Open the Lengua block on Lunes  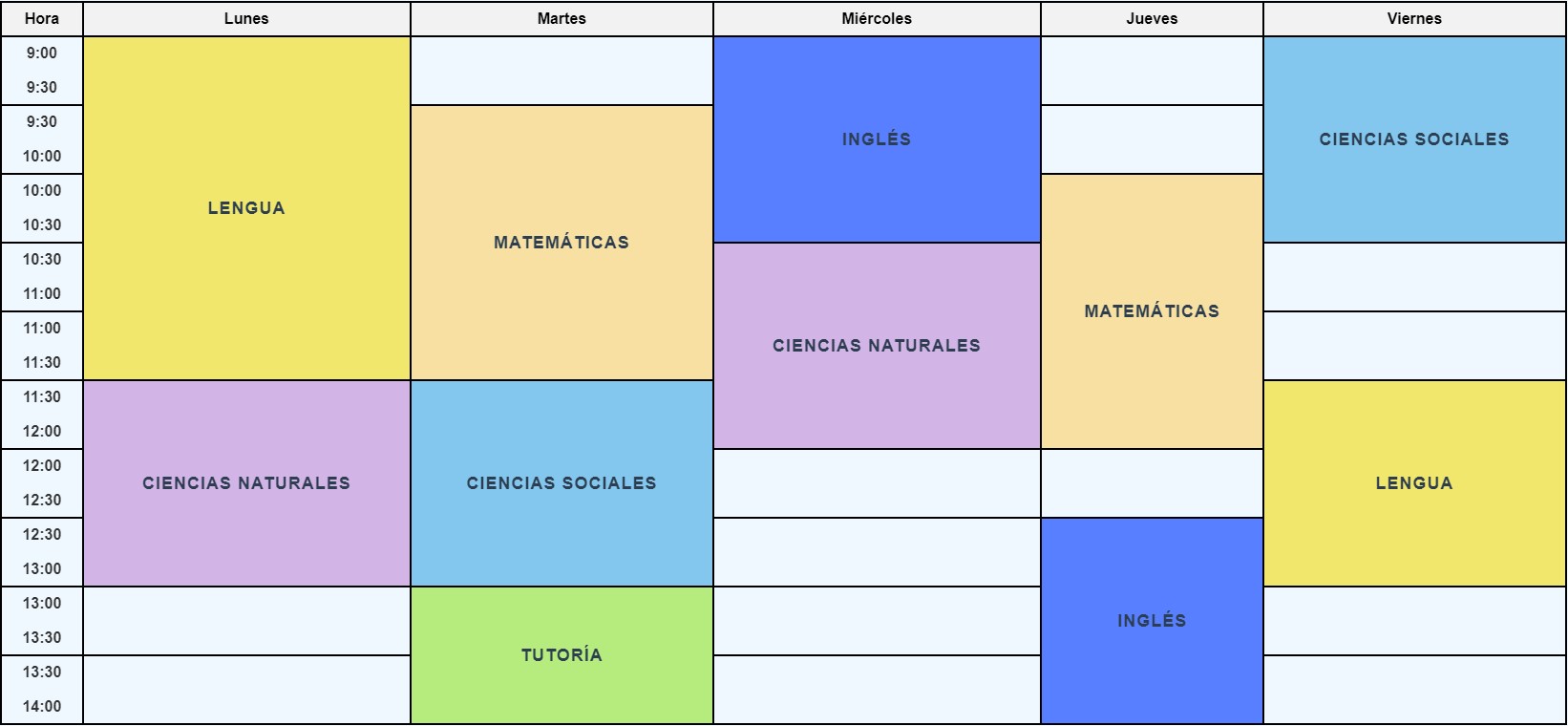pos(246,208)
